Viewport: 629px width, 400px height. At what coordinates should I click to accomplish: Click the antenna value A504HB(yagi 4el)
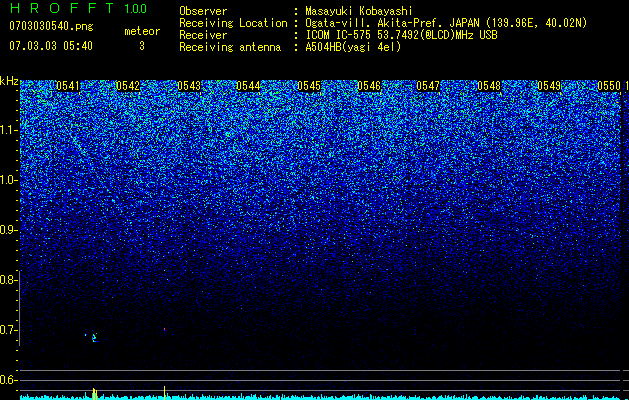[x=353, y=47]
